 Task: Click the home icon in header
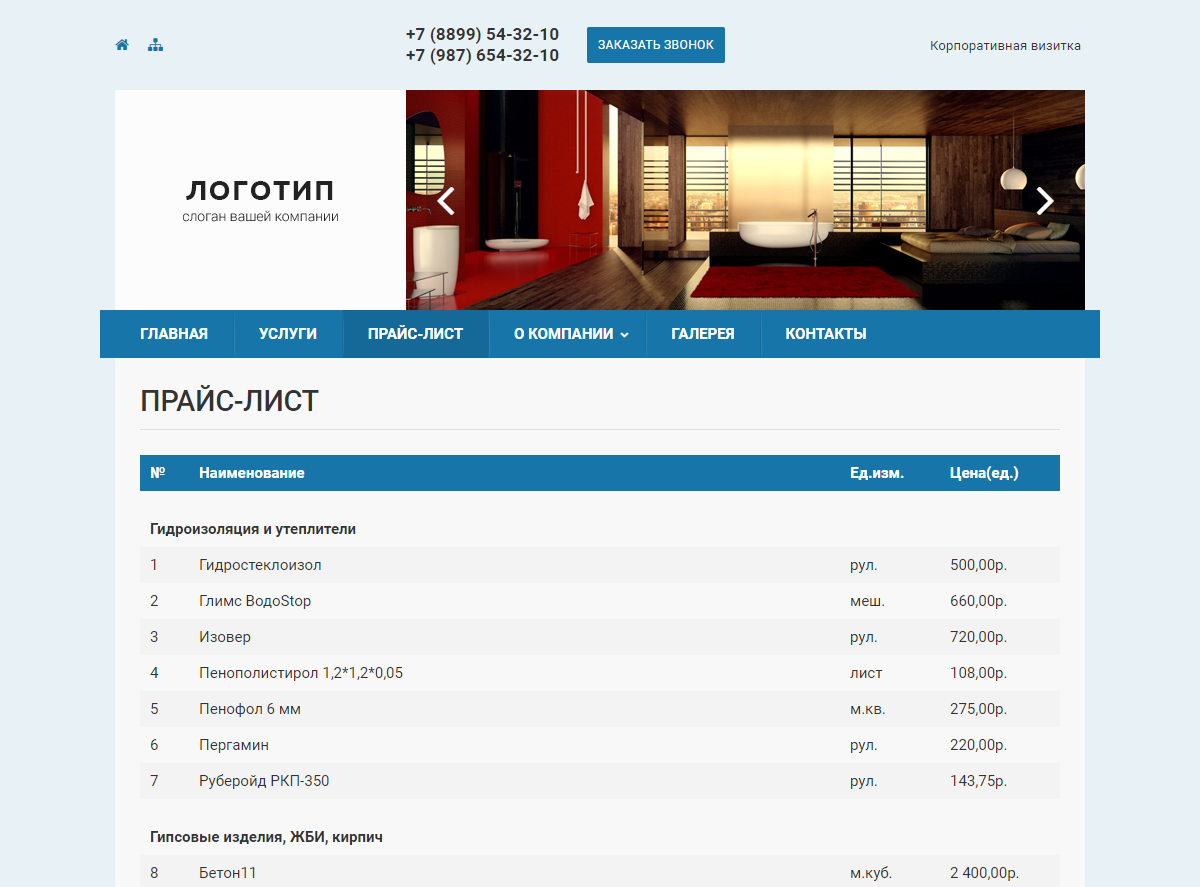coord(122,45)
